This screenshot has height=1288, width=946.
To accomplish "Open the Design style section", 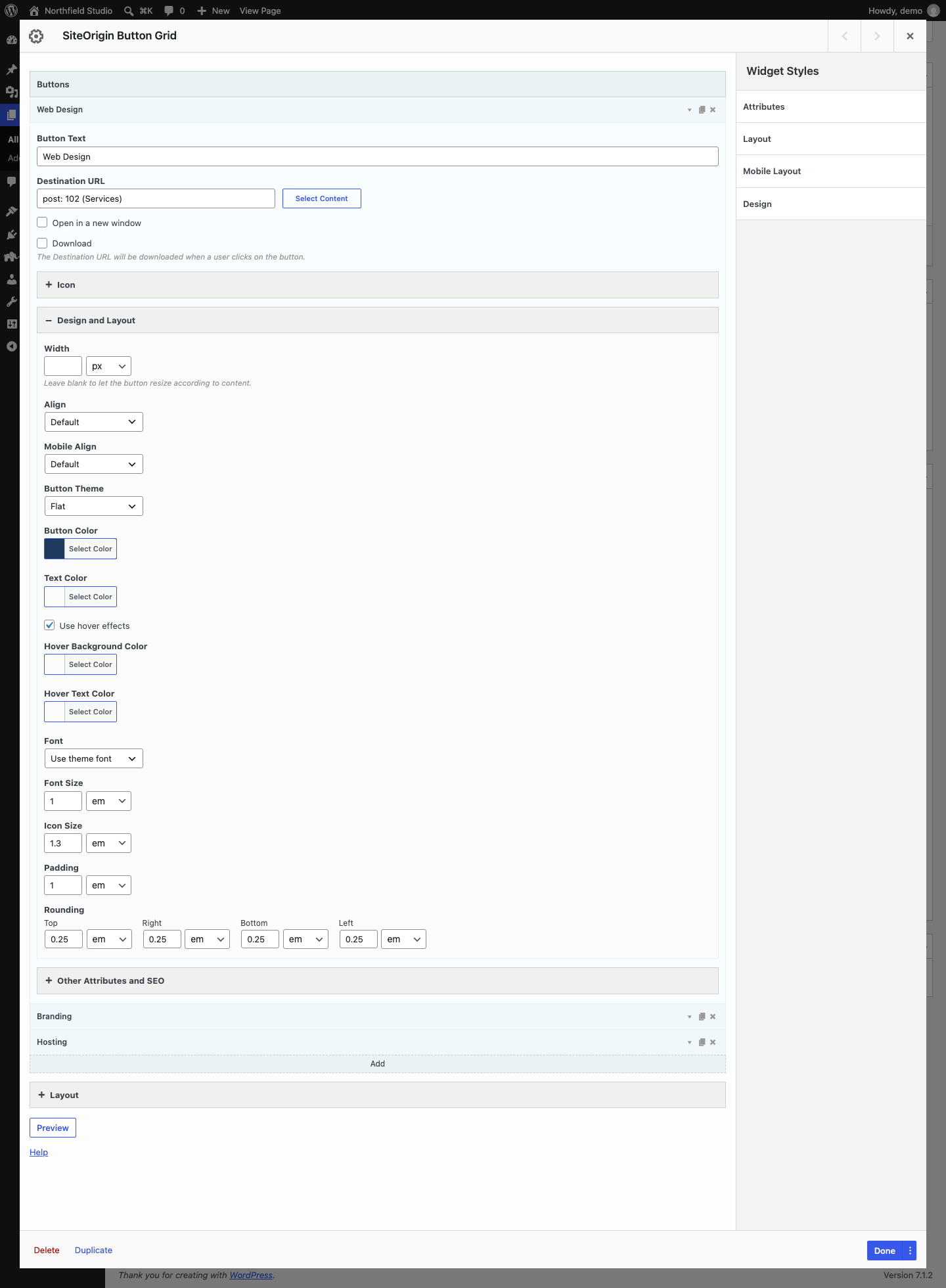I will 831,204.
